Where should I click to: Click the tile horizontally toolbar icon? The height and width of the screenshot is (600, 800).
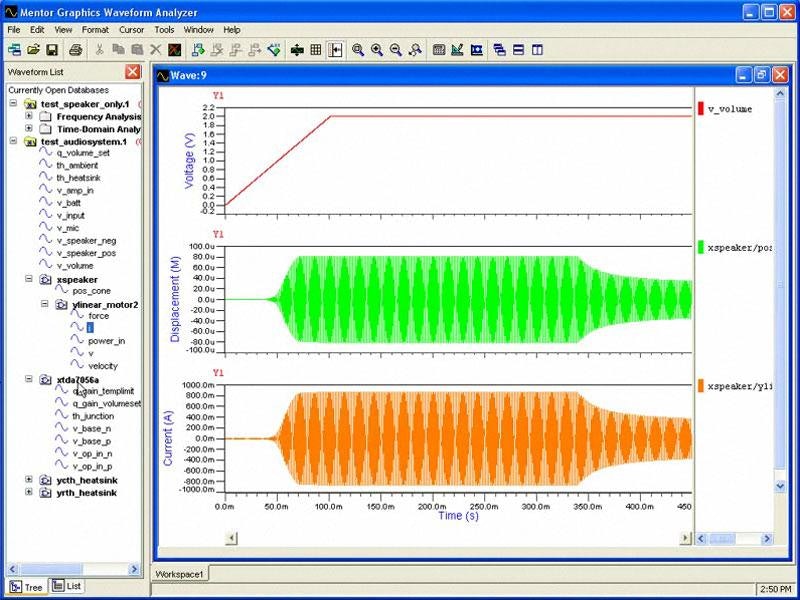click(x=518, y=49)
